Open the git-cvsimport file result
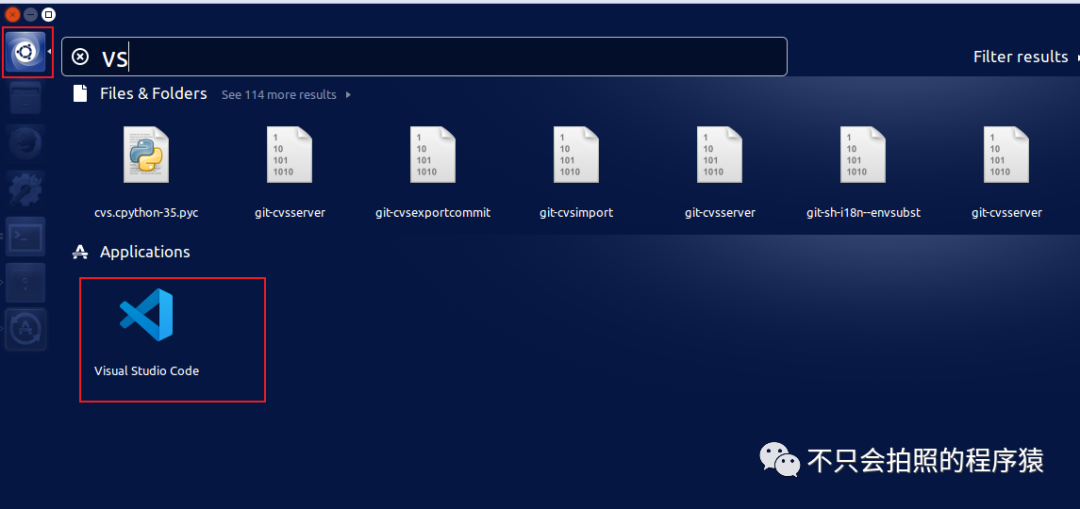 (576, 172)
